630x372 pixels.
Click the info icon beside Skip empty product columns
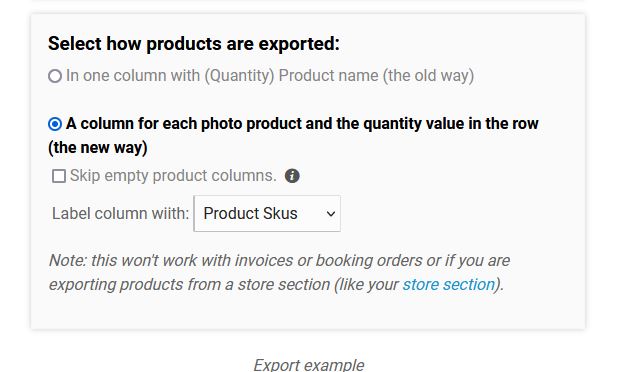(x=292, y=176)
